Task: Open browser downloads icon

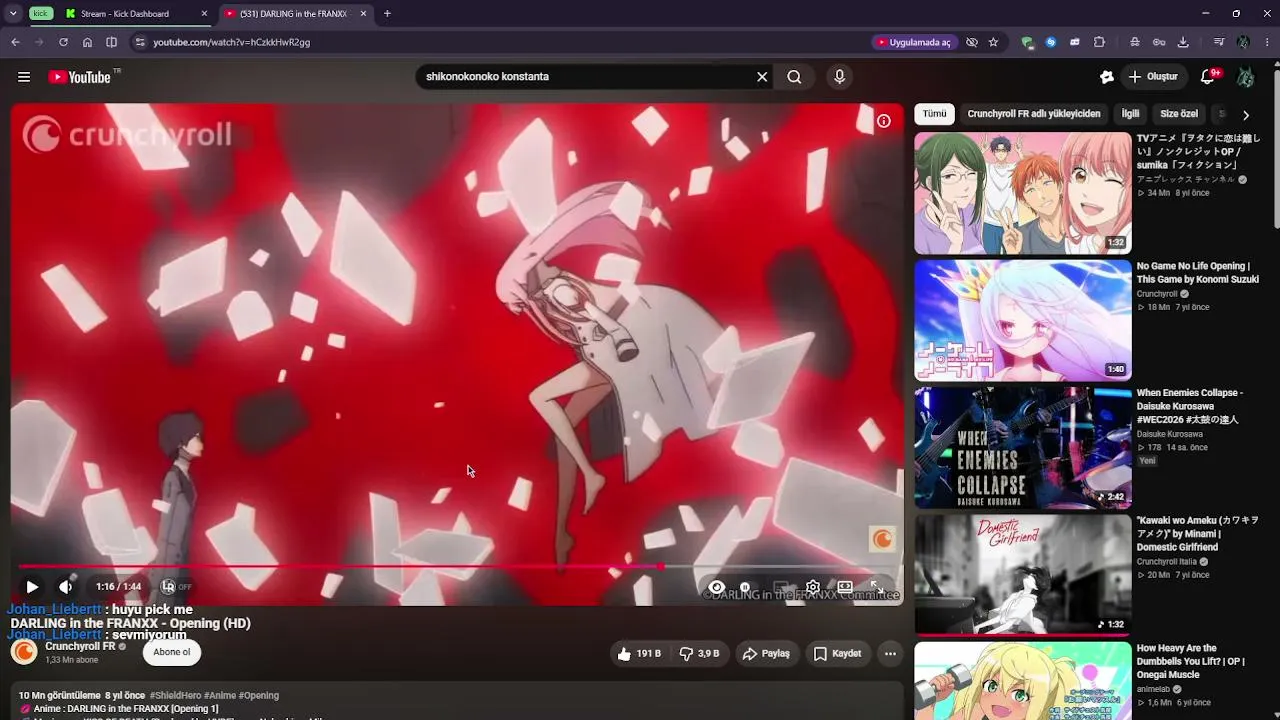Action: coord(1183,42)
